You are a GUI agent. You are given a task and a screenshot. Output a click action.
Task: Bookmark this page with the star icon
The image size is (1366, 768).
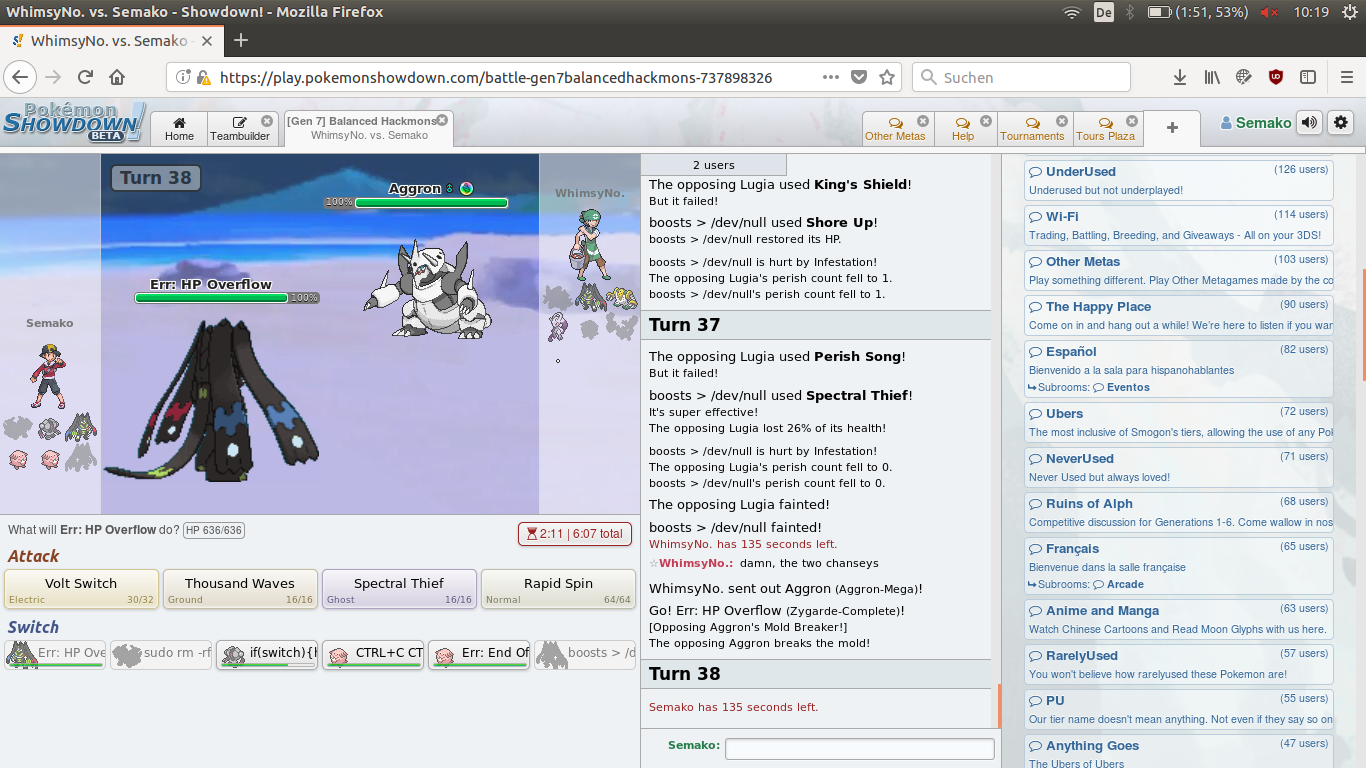click(887, 77)
